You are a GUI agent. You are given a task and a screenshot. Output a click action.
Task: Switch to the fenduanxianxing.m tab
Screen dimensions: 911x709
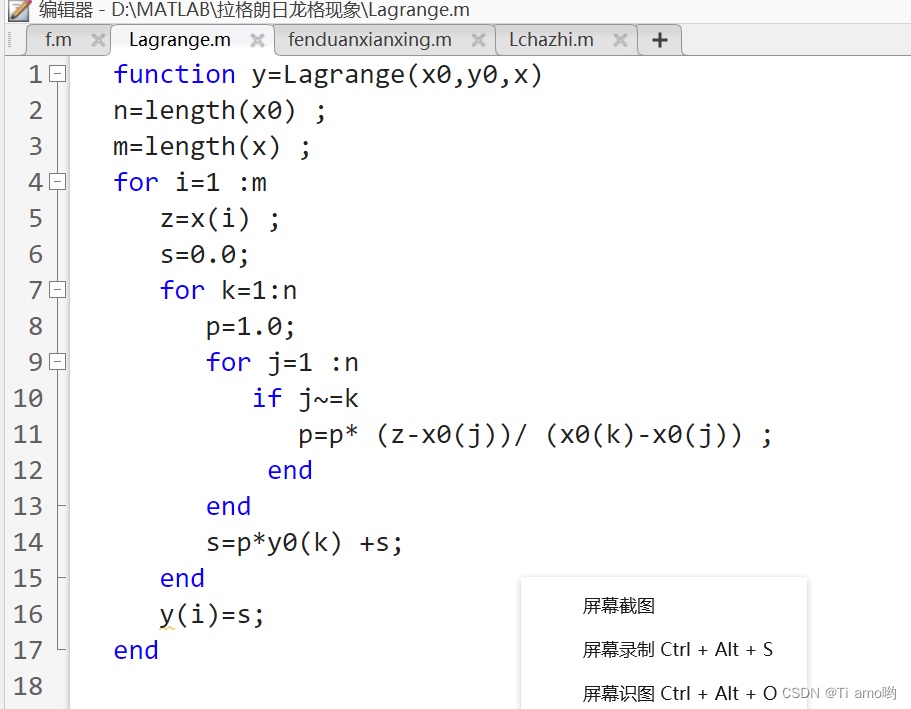tap(370, 40)
